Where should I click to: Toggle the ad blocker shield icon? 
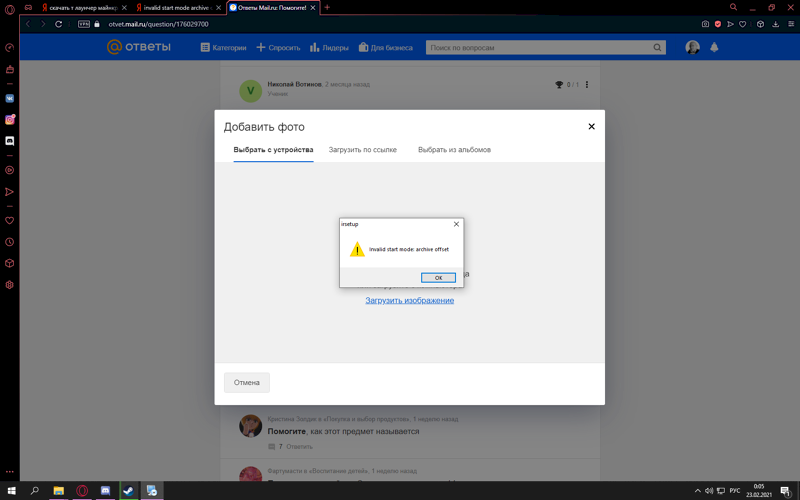coord(718,24)
